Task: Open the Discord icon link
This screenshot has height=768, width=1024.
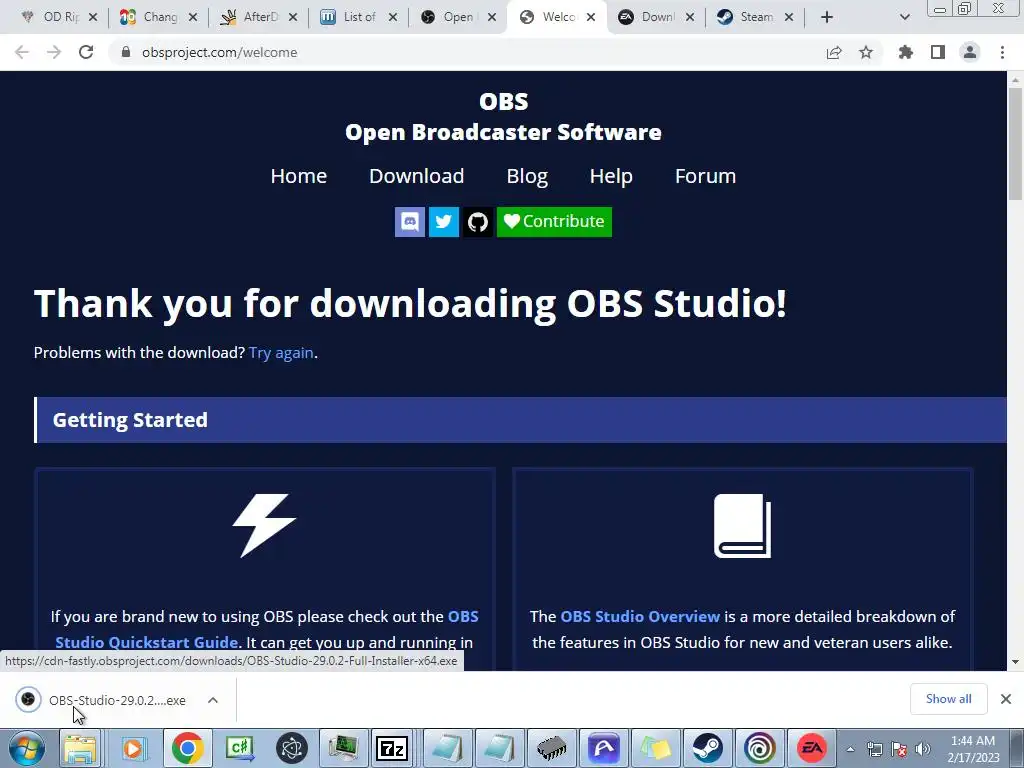Action: tap(409, 222)
